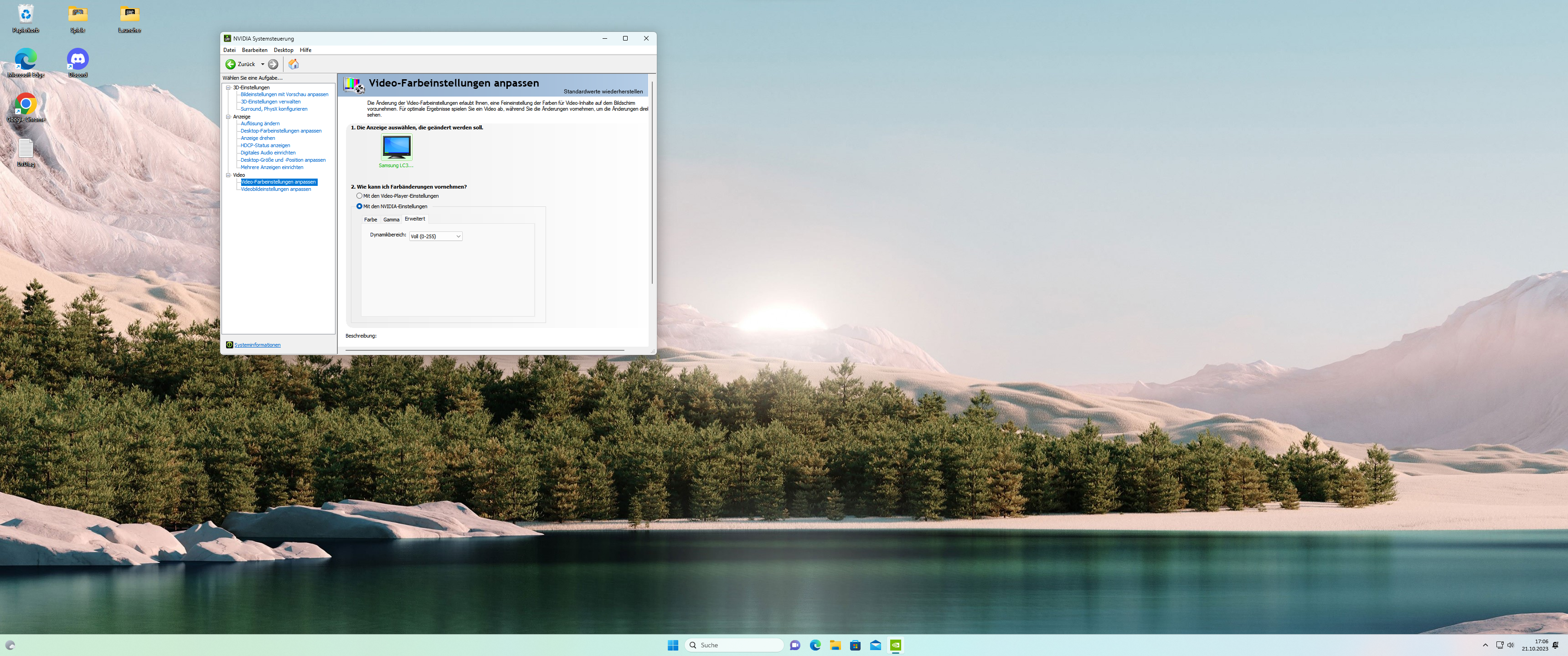Screen dimensions: 1568x656
Task: Open Auflösung ändern in the task tree
Action: pyautogui.click(x=260, y=123)
